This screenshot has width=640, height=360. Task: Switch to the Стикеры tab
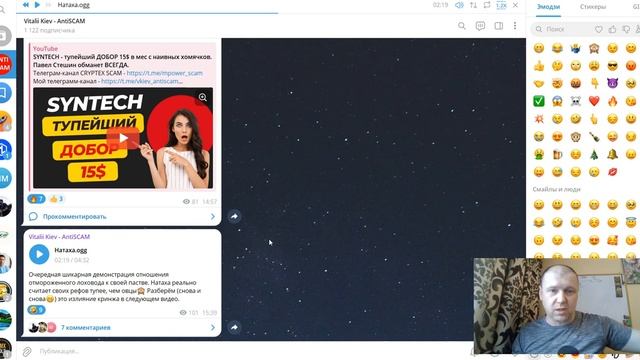tap(593, 7)
